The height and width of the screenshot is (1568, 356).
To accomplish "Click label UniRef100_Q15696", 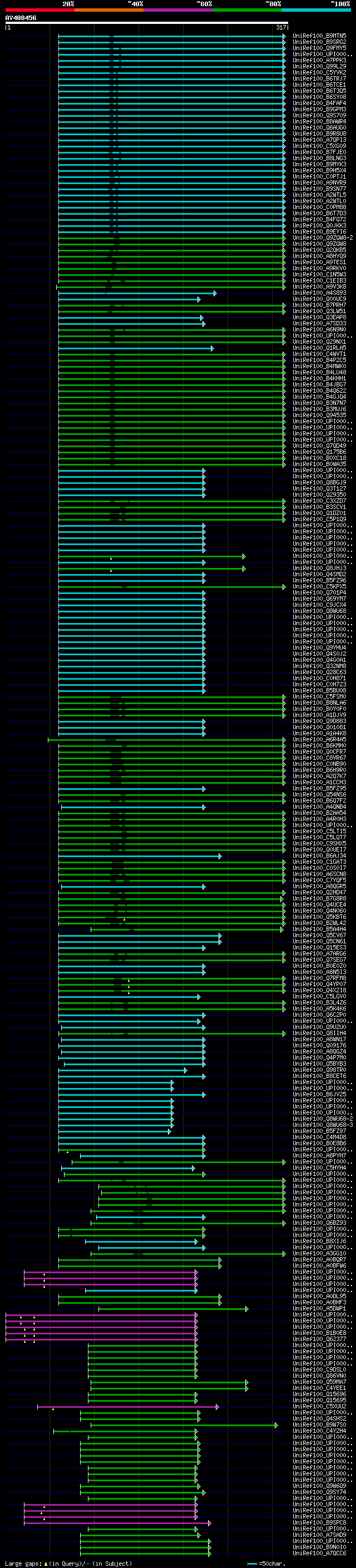I will tap(319, 1393).
